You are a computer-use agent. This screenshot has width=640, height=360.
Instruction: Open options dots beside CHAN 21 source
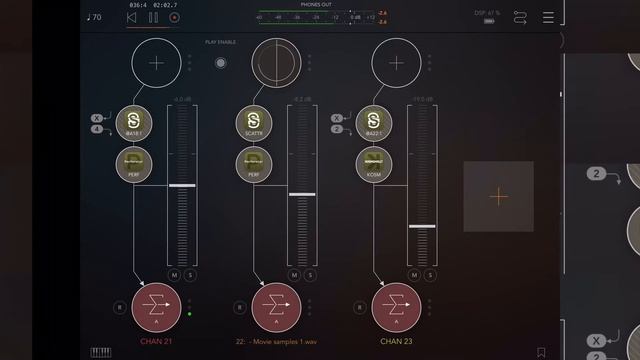189,63
